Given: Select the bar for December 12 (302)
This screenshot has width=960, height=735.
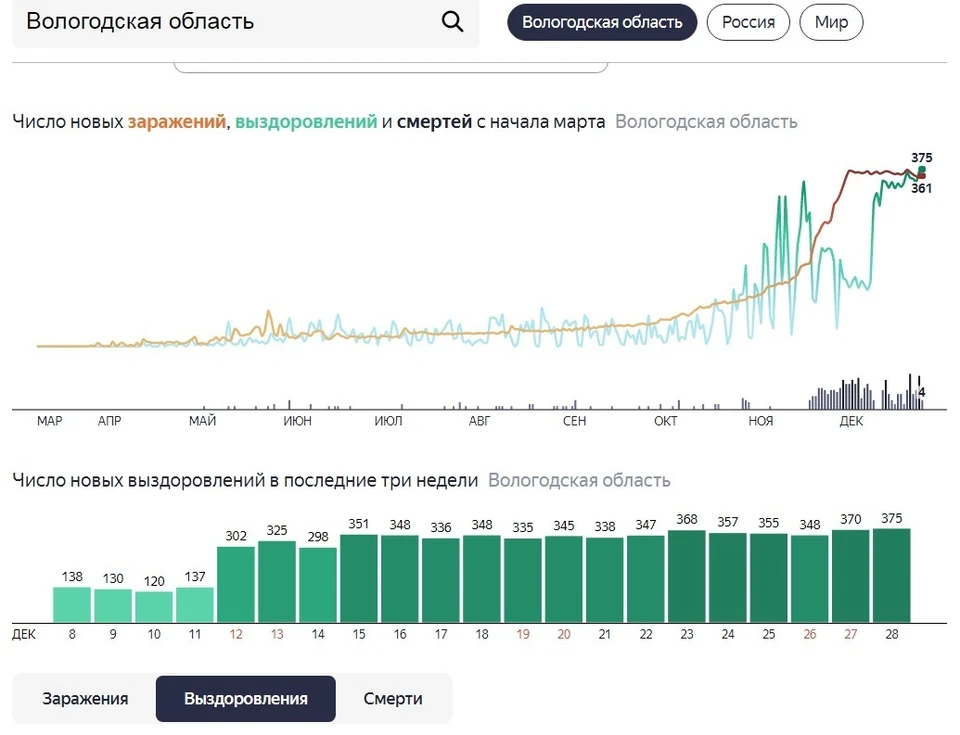Looking at the screenshot, I should (x=236, y=585).
